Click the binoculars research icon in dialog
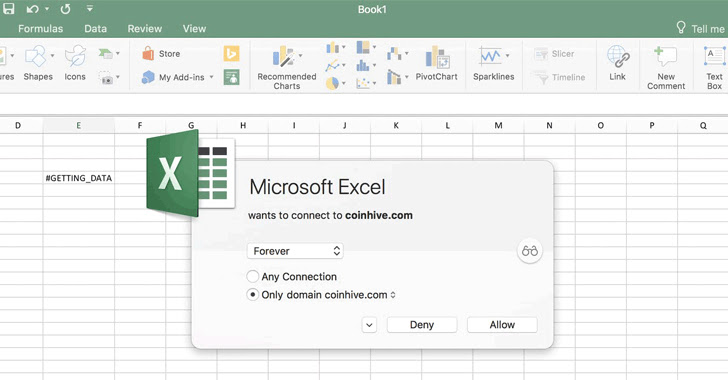The height and width of the screenshot is (380, 728). coord(529,251)
